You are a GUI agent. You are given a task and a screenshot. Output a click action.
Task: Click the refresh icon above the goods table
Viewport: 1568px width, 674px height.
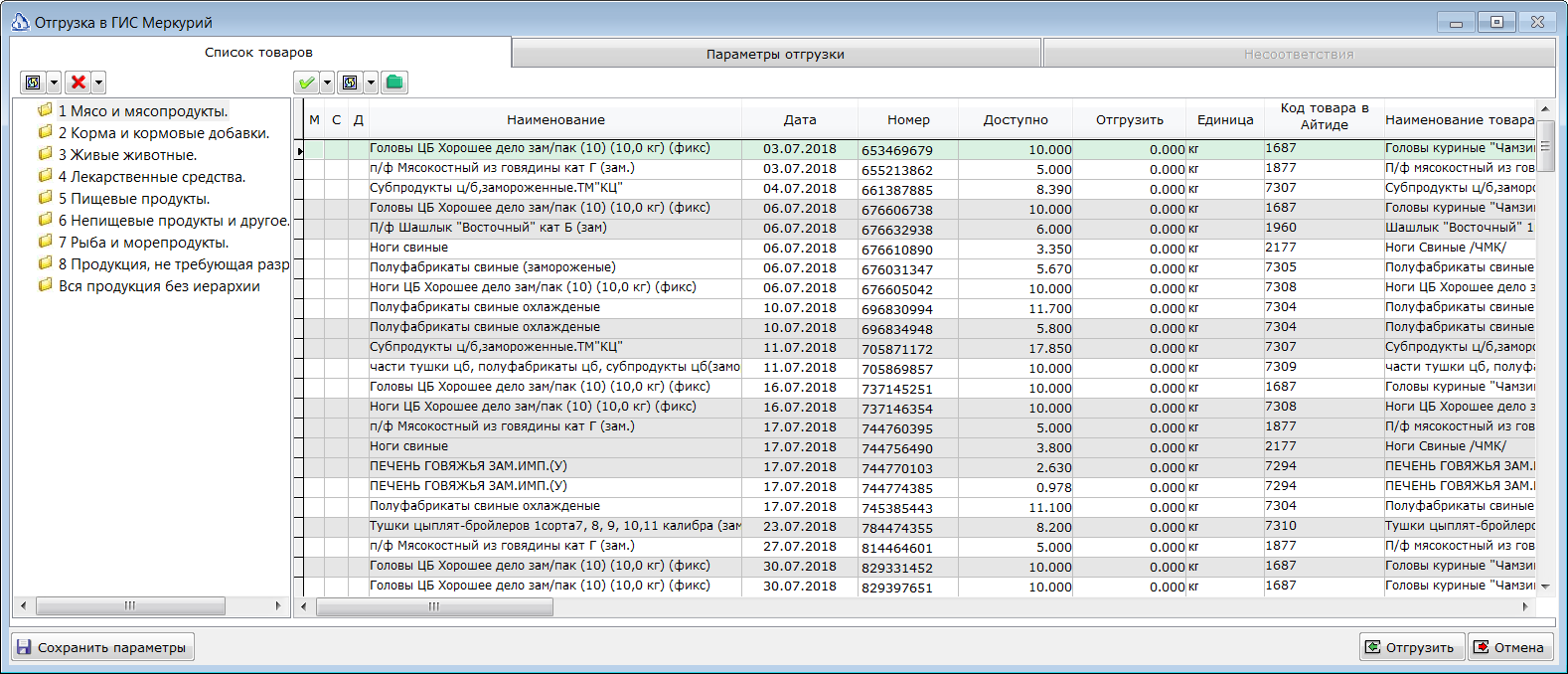350,83
